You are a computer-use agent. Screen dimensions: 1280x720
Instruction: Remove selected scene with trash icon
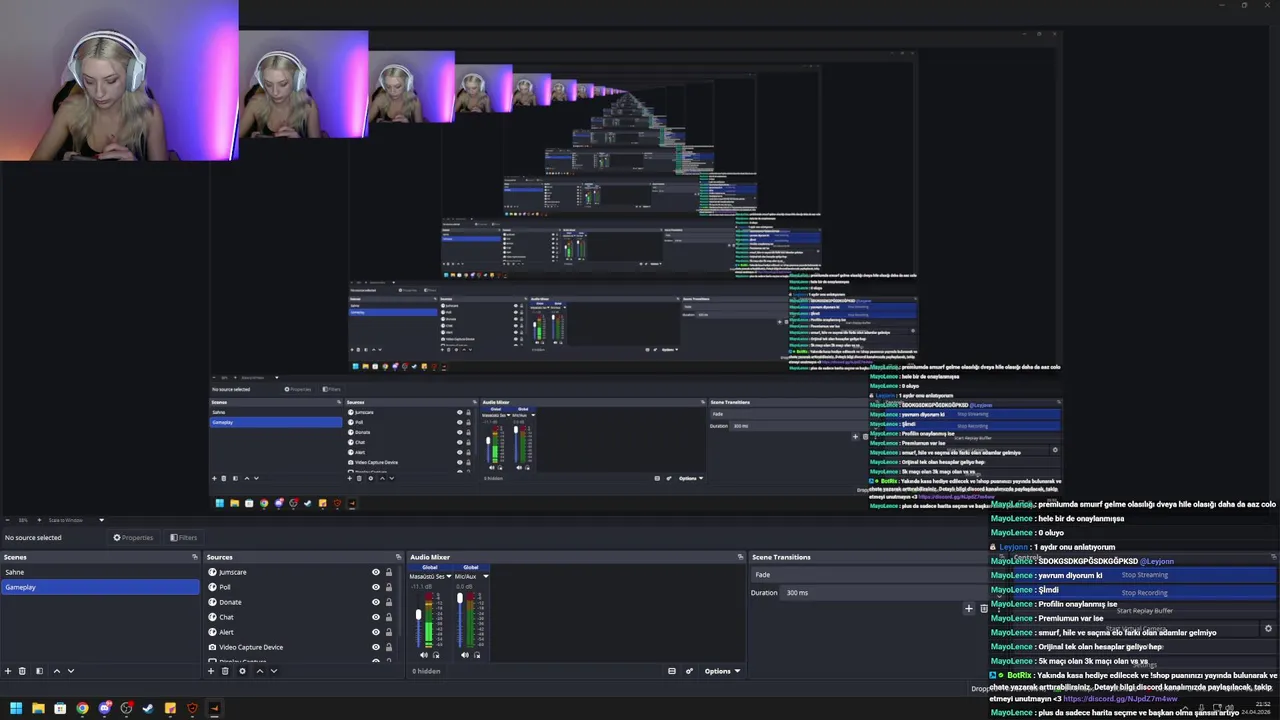click(23, 671)
